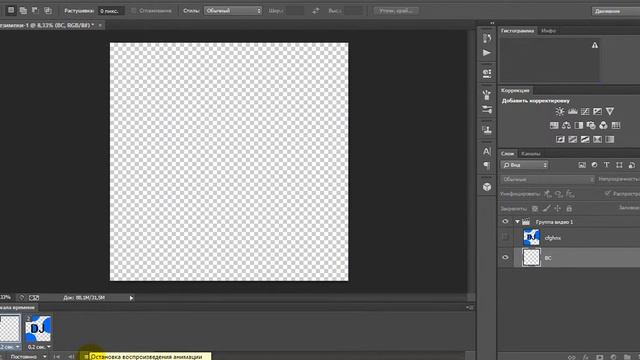The width and height of the screenshot is (640, 360).
Task: Select the Subtract from selection mode icon
Action: click(36, 10)
